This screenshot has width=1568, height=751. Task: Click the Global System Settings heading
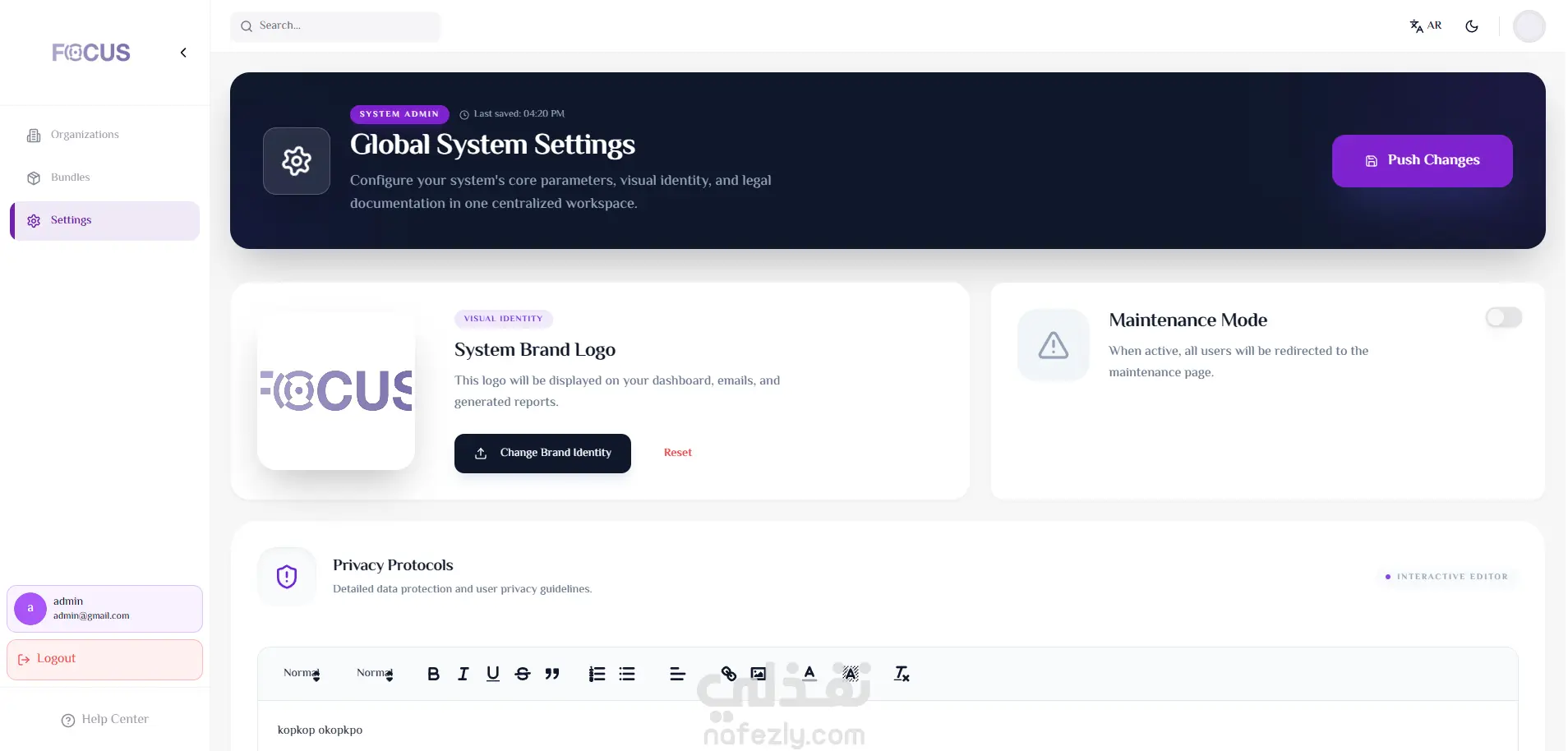(493, 145)
